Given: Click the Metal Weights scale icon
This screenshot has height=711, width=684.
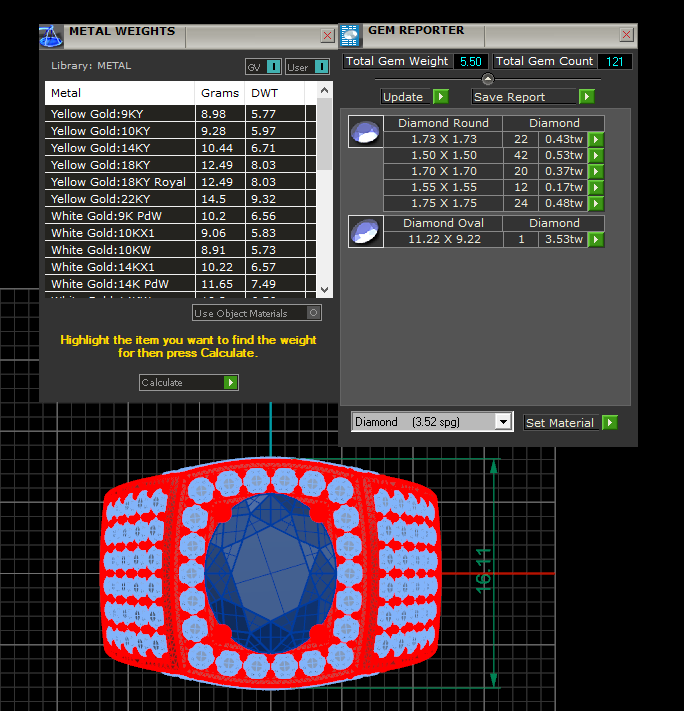Looking at the screenshot, I should [51, 36].
